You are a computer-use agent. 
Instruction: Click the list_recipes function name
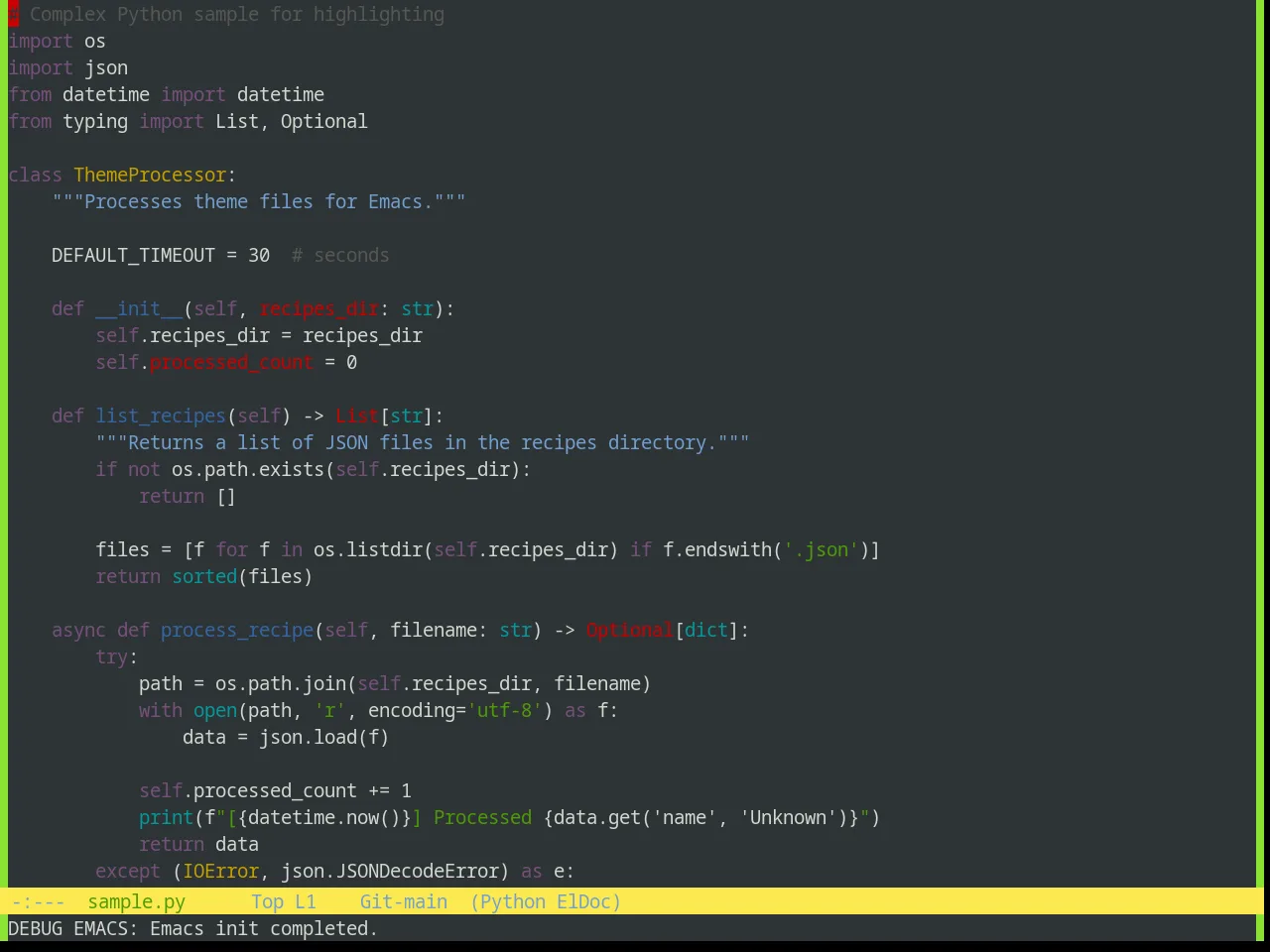pos(161,416)
